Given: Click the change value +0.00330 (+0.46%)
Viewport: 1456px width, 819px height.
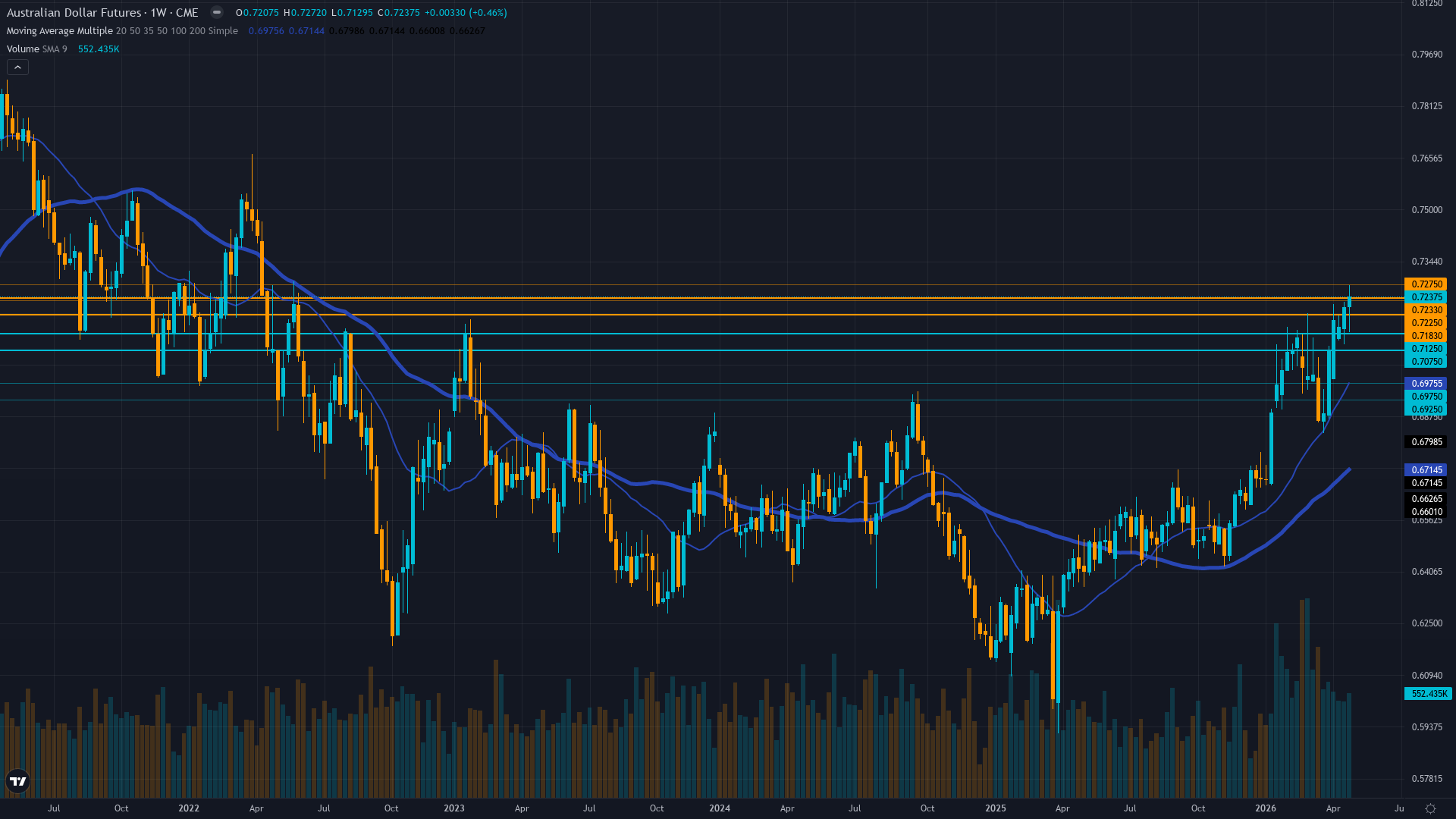Looking at the screenshot, I should (466, 13).
